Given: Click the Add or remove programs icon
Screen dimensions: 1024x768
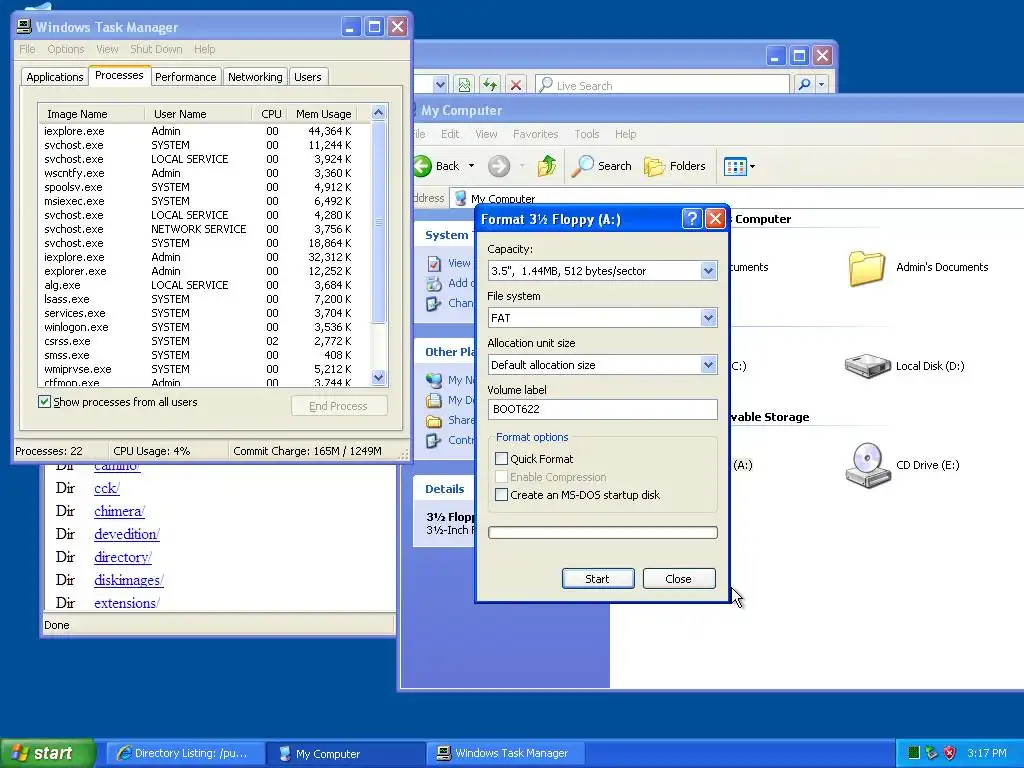Looking at the screenshot, I should point(434,283).
